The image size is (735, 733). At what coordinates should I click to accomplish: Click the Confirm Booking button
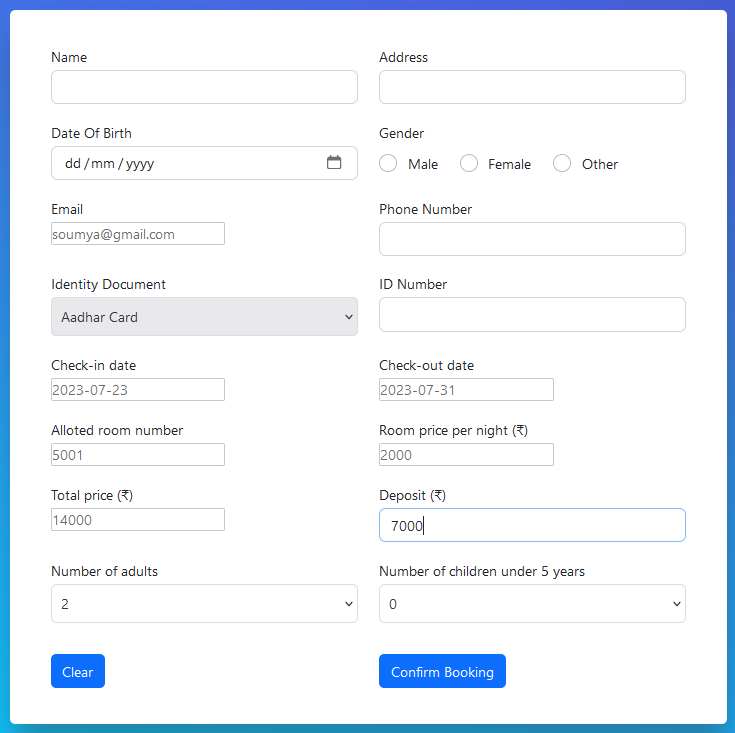tap(442, 672)
